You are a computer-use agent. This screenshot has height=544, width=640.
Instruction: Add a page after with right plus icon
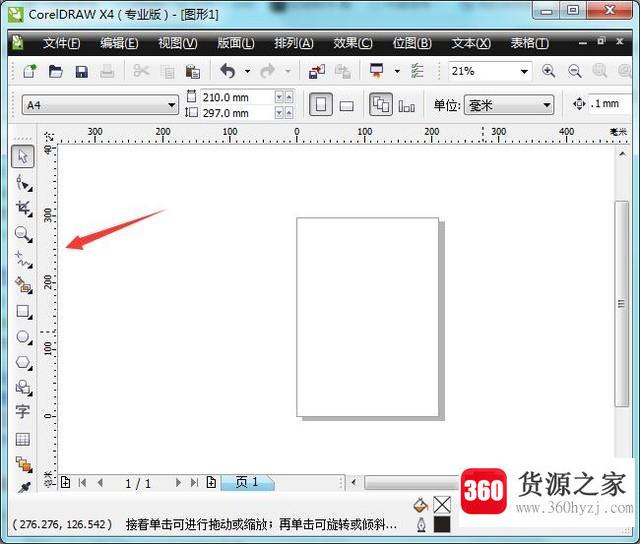tap(211, 482)
